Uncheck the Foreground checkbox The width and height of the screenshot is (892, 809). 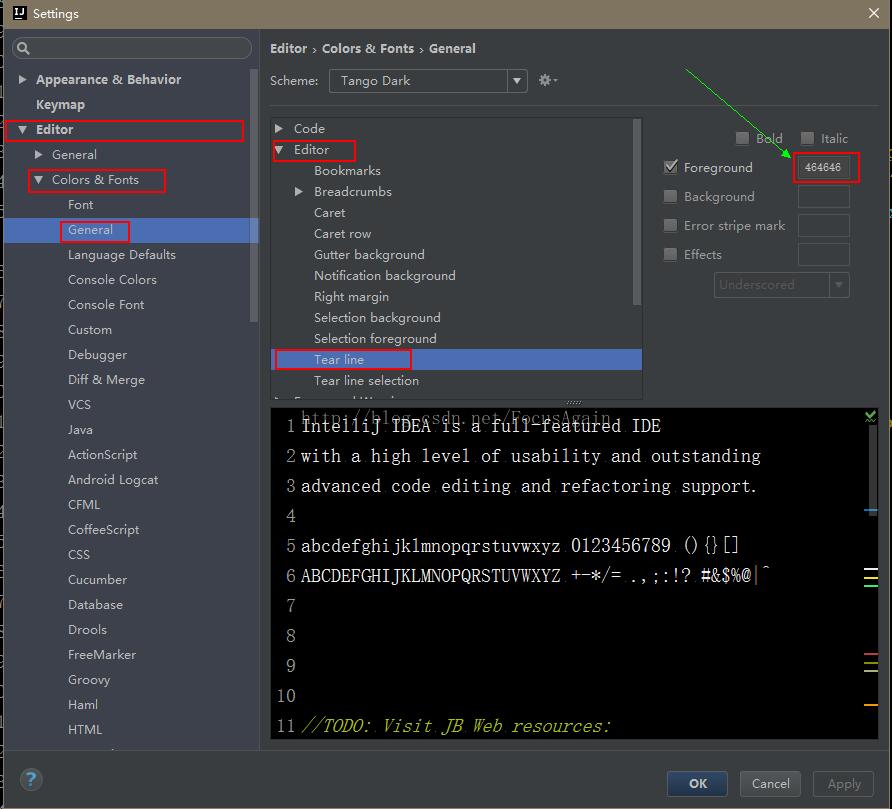(x=671, y=167)
